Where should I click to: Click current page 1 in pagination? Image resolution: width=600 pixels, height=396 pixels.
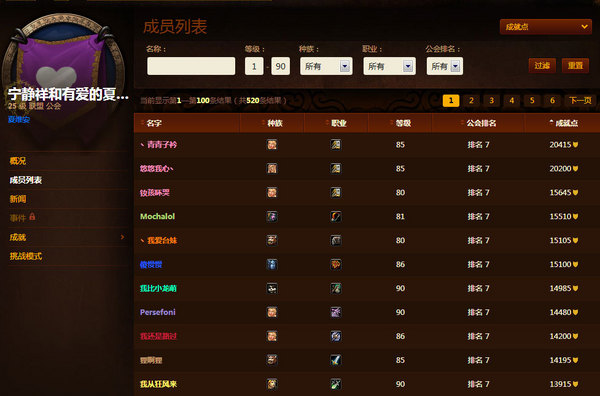click(x=451, y=101)
